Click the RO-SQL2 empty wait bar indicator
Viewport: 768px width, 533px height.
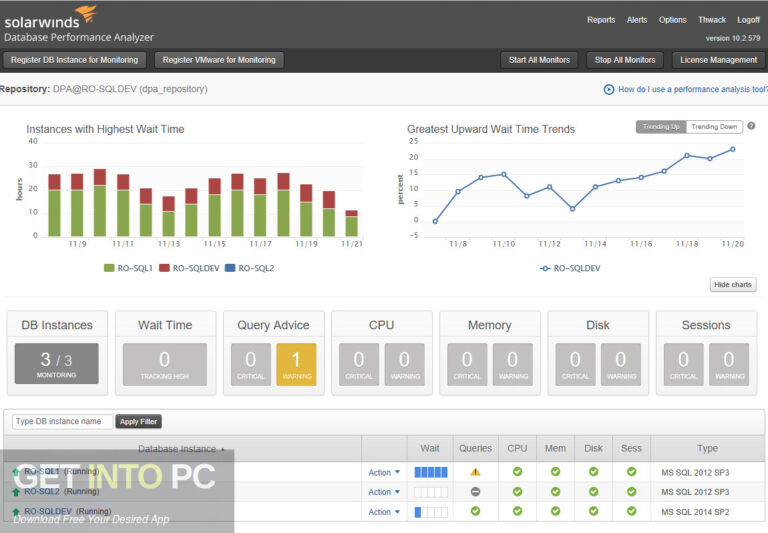(x=431, y=492)
